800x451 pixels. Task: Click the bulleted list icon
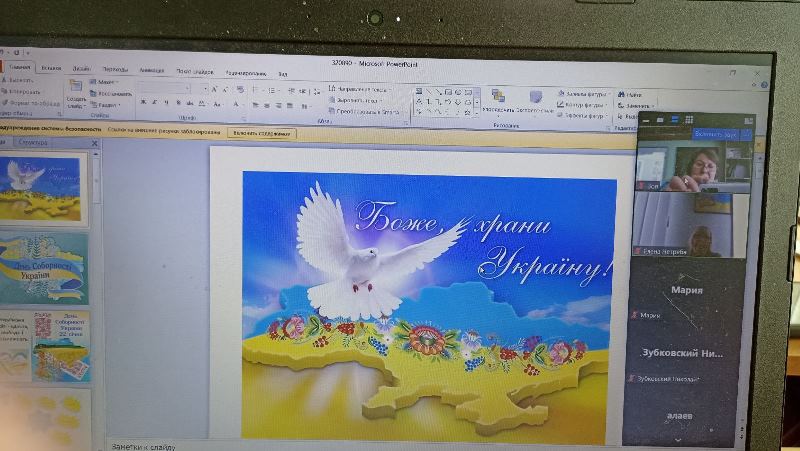point(257,91)
